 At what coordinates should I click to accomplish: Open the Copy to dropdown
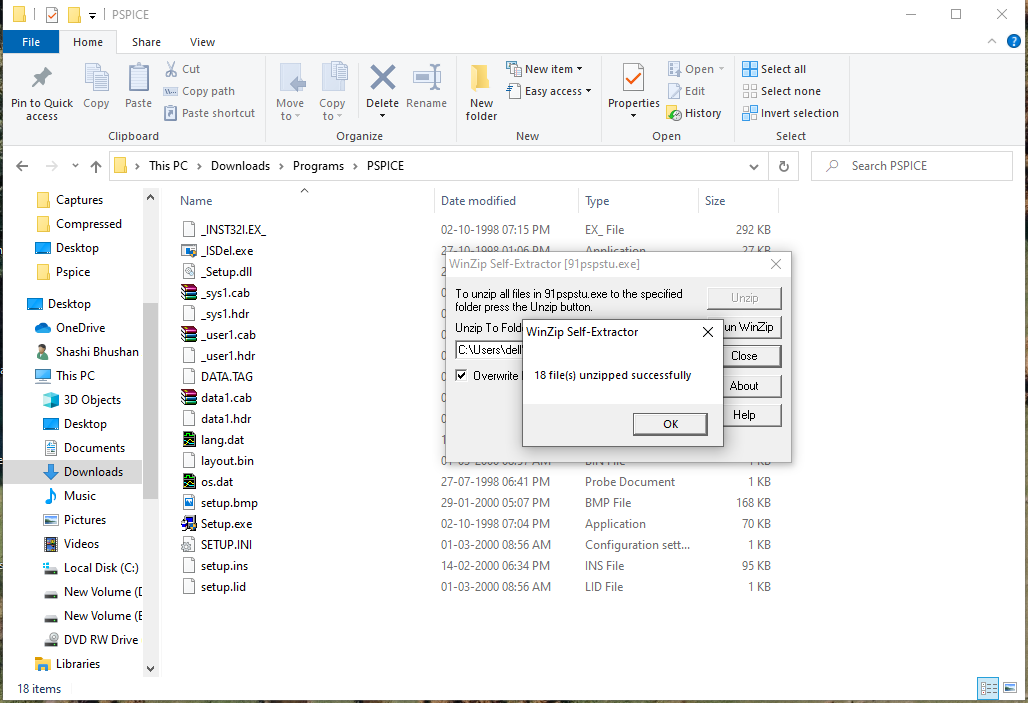pos(332,110)
